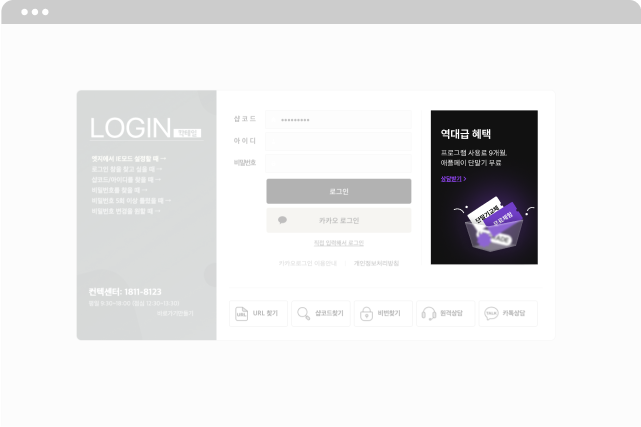Click the 비번찾기 padlock icon
The width and height of the screenshot is (641, 427).
[x=366, y=313]
